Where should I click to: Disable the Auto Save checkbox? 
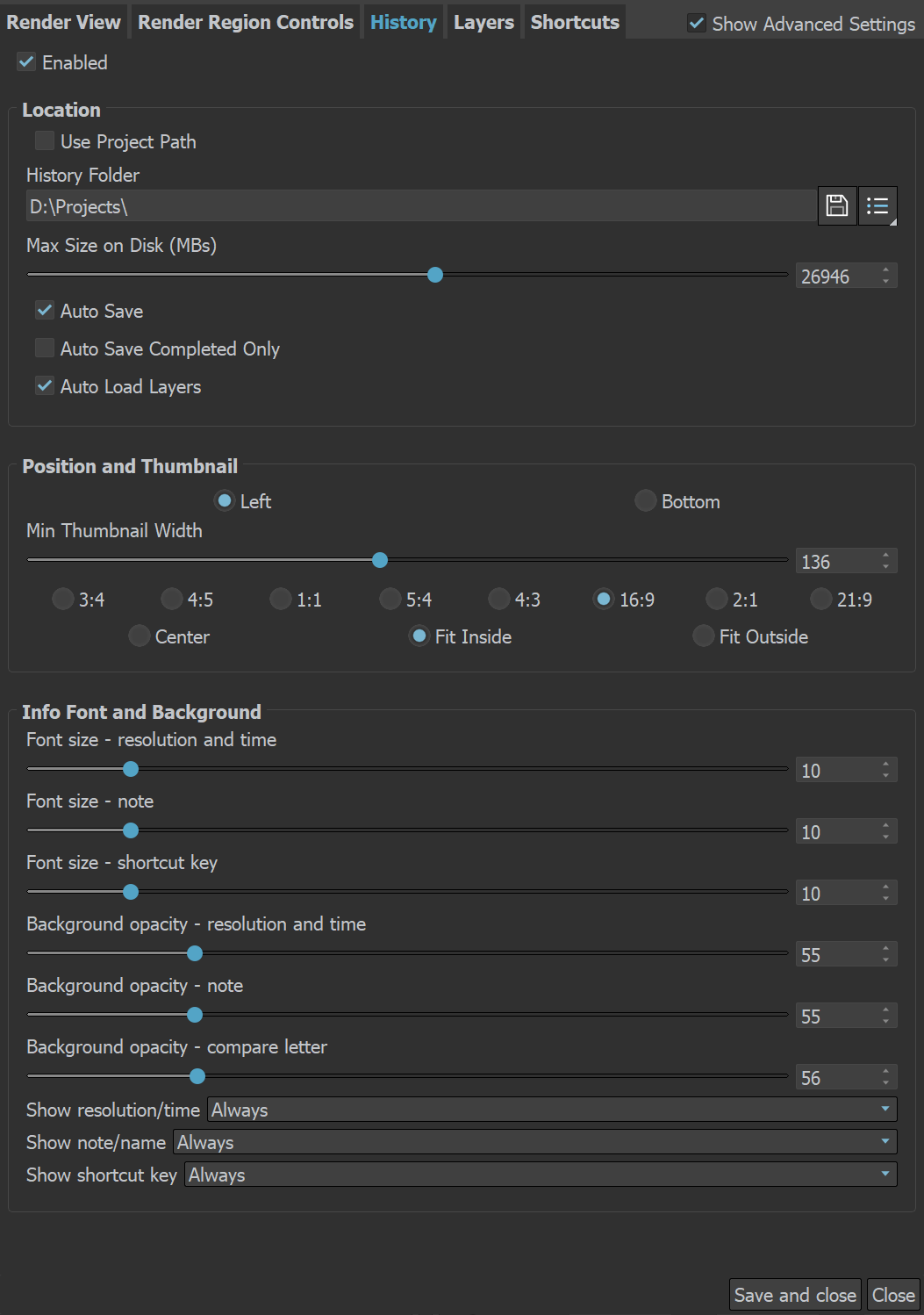tap(44, 310)
